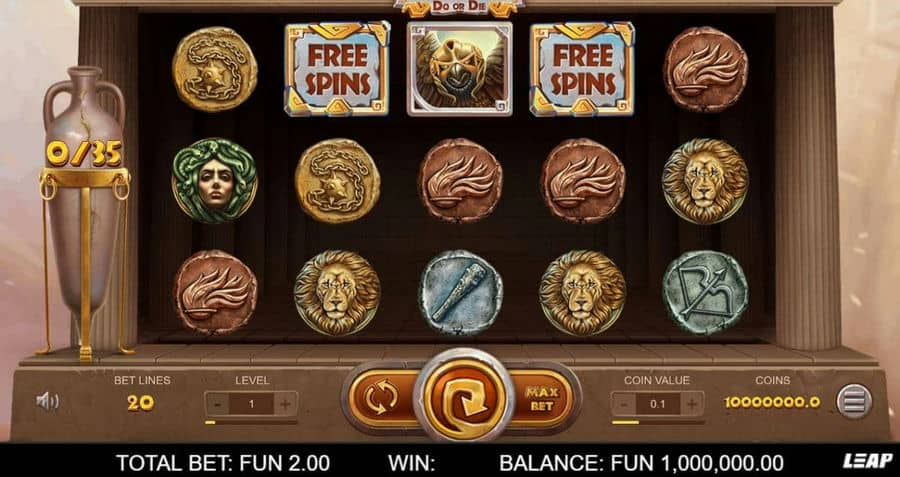Image resolution: width=900 pixels, height=477 pixels.
Task: Click the level value field showing 1
Action: pyautogui.click(x=251, y=404)
